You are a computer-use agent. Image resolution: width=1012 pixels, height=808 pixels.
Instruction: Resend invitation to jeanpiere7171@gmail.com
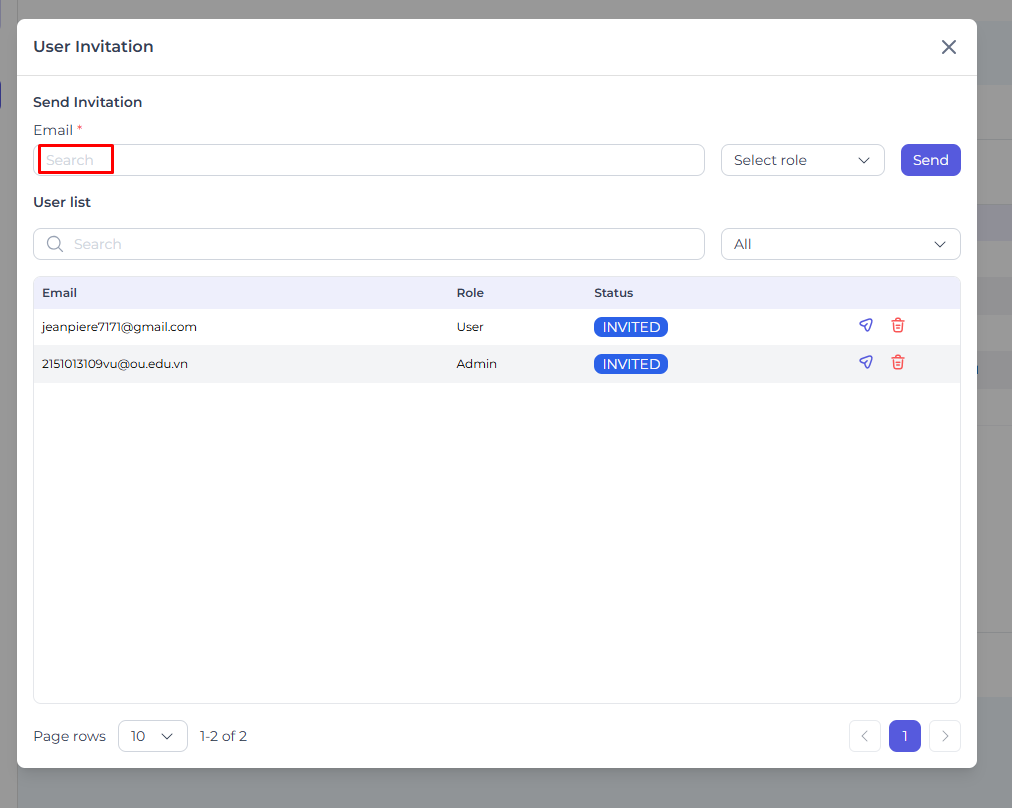(x=865, y=325)
